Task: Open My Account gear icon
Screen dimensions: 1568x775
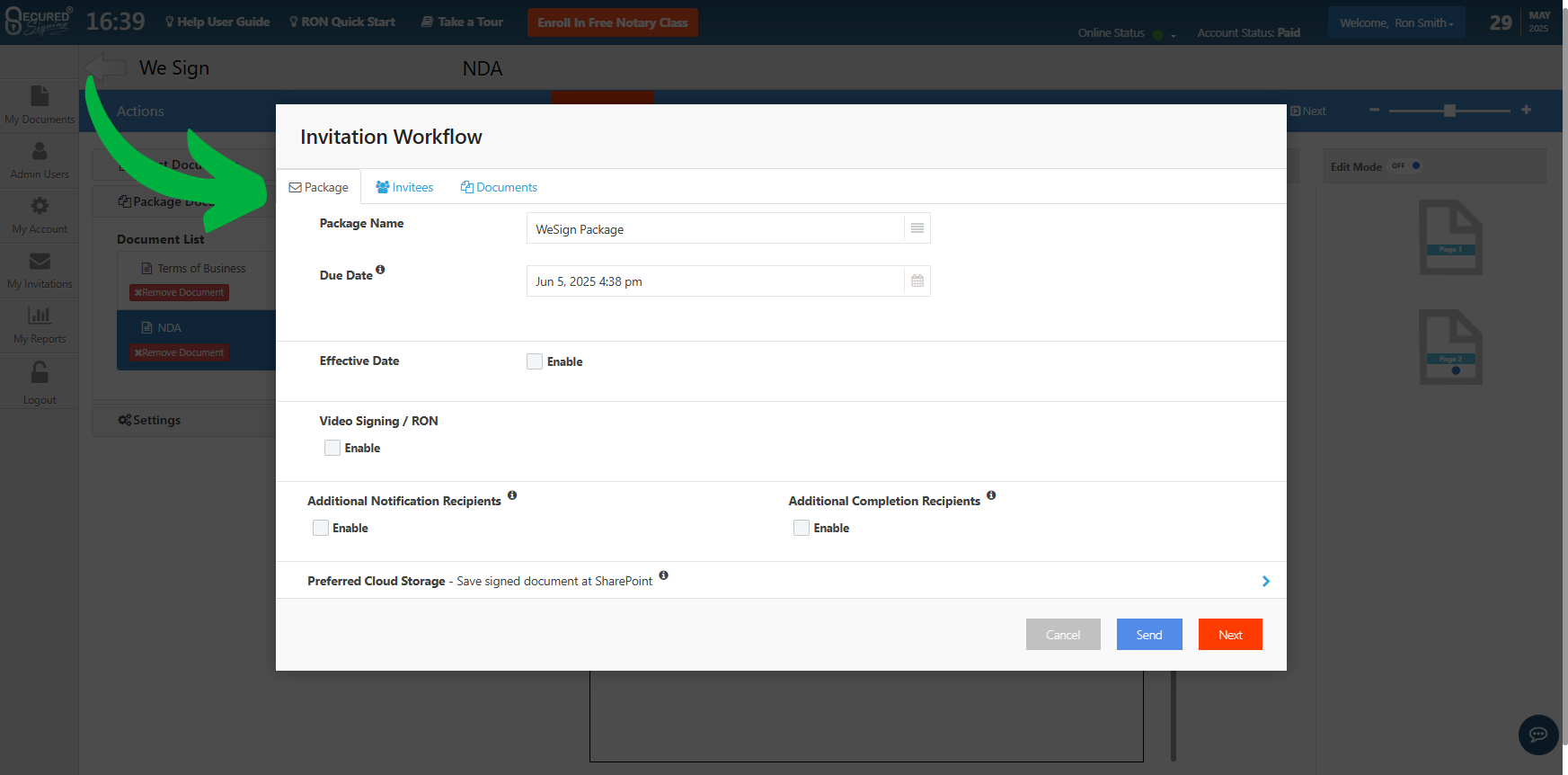Action: click(40, 207)
